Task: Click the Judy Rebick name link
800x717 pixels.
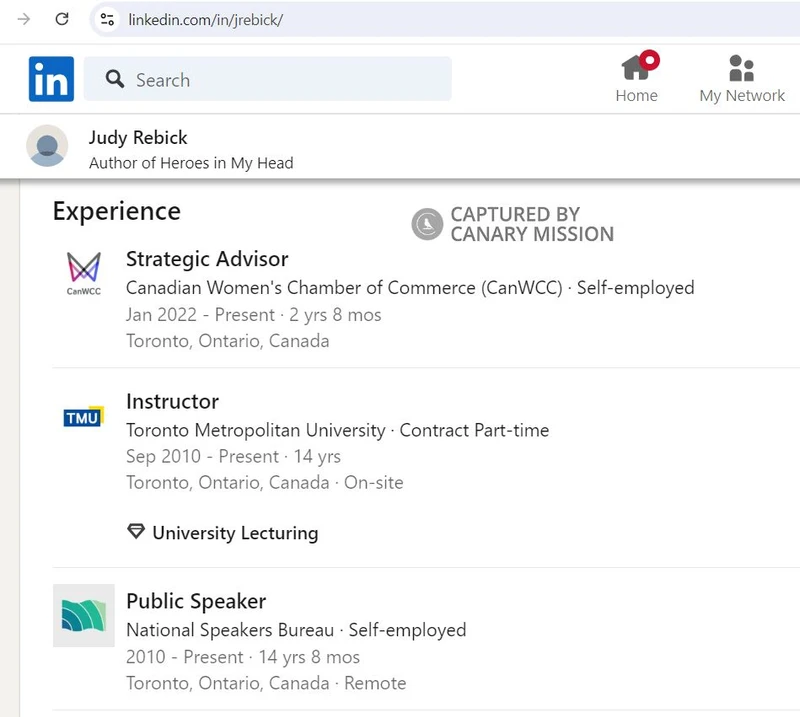Action: 138,137
